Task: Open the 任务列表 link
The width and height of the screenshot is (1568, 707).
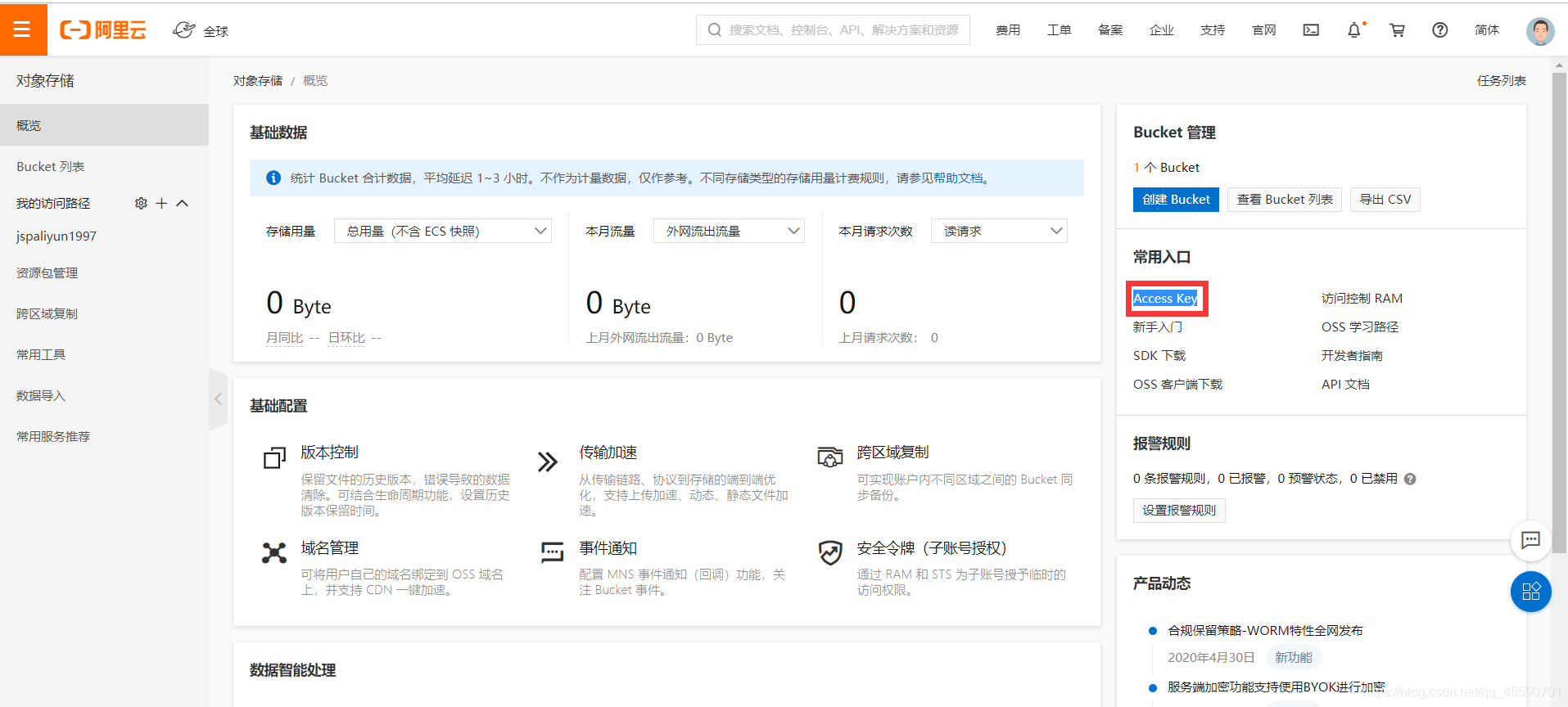Action: click(1502, 80)
